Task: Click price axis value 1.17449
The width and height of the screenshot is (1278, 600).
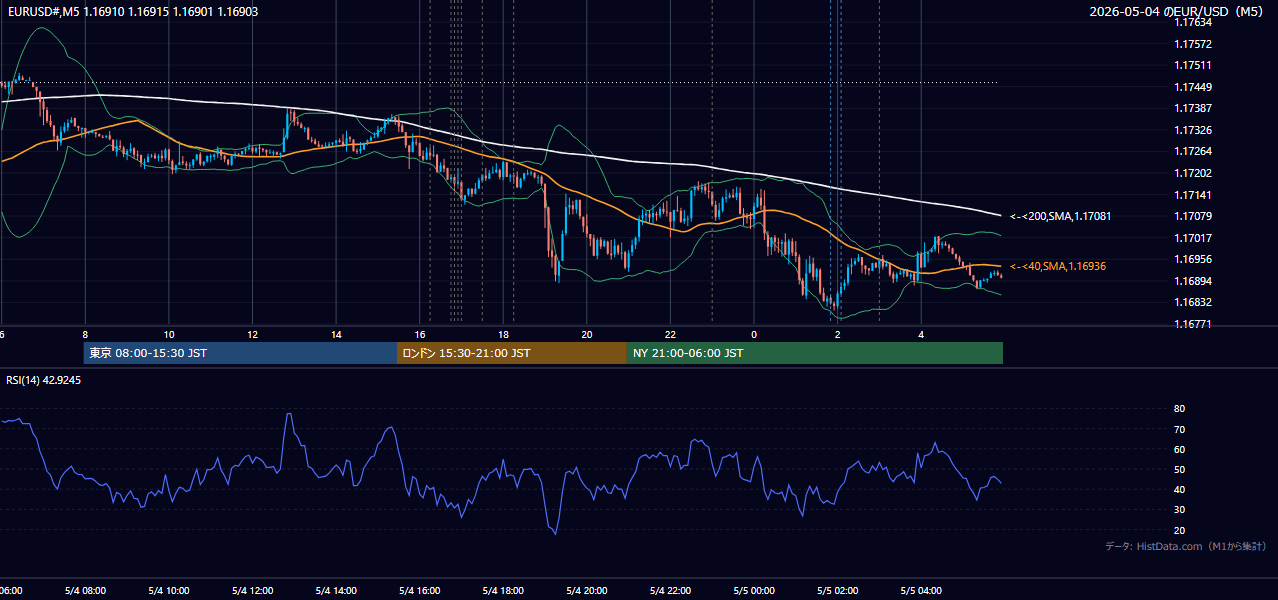Action: point(1191,87)
